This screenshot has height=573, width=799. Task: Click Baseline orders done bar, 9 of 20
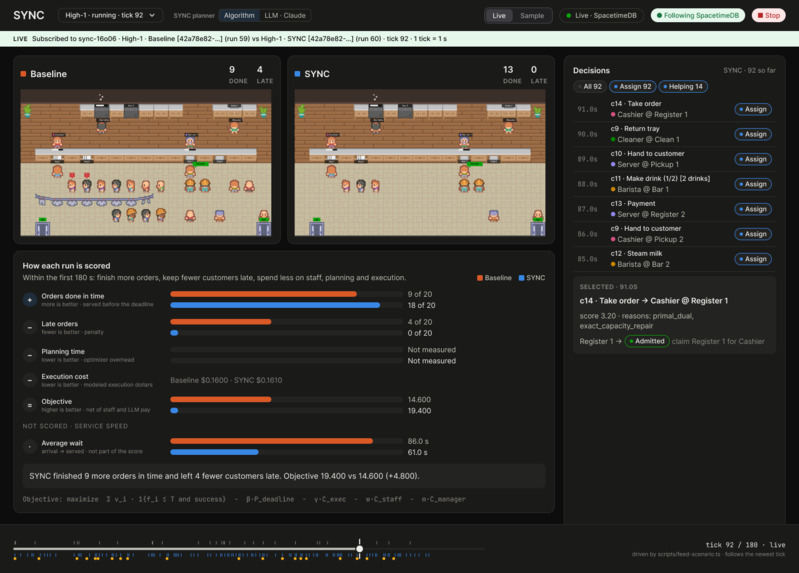point(263,294)
